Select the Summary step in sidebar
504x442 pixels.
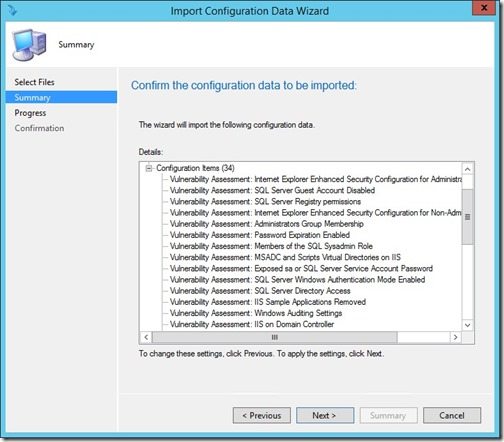(61, 97)
